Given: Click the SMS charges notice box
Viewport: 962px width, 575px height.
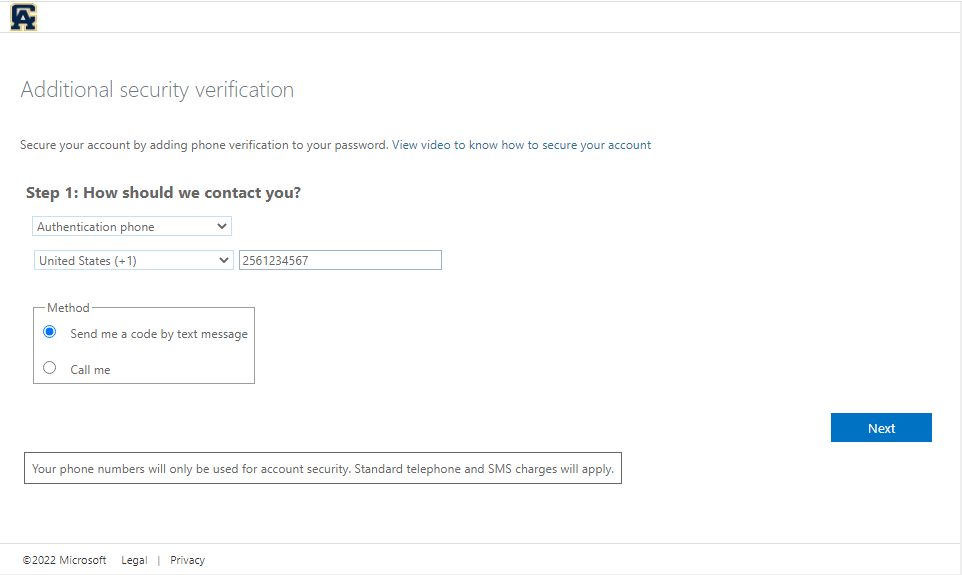Looking at the screenshot, I should (323, 468).
